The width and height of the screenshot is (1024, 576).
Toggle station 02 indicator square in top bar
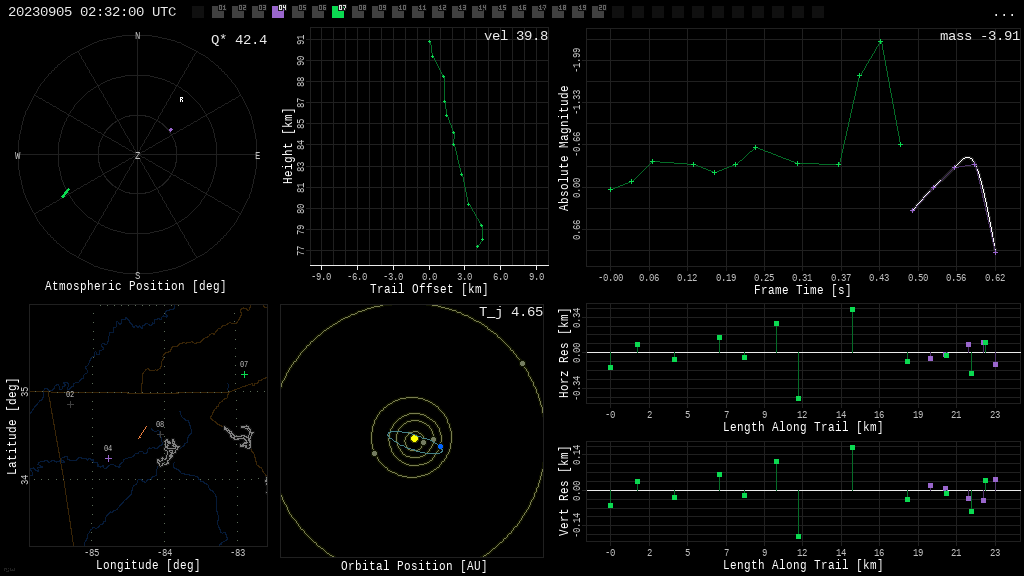tap(238, 12)
